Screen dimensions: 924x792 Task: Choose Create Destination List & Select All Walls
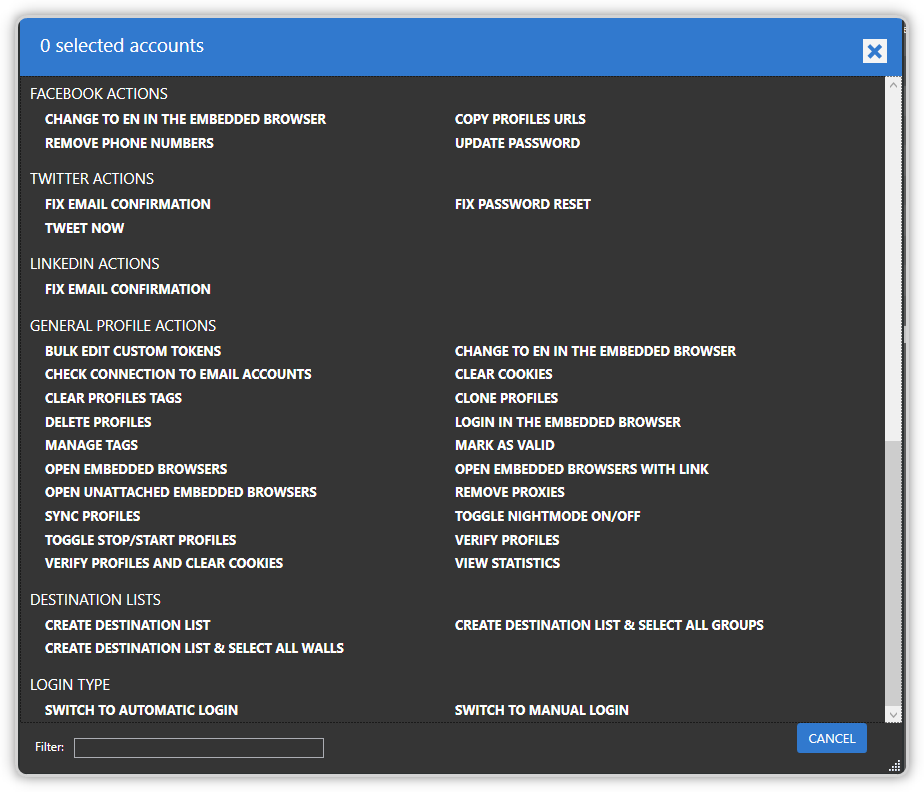click(194, 648)
